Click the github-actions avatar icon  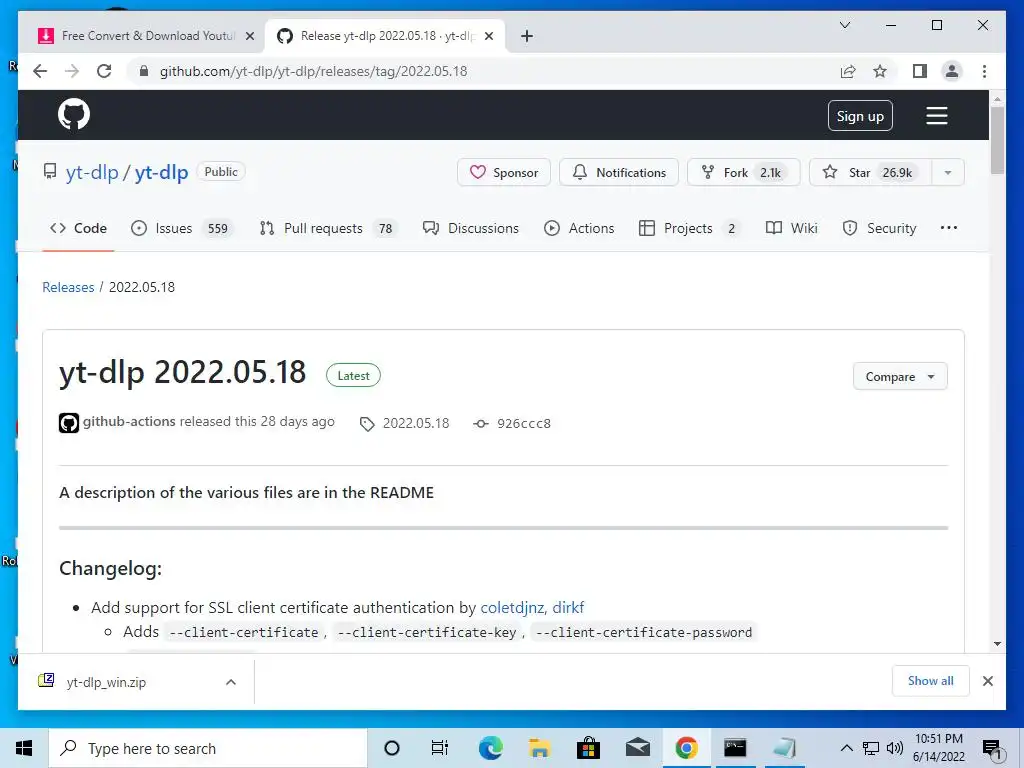point(69,423)
